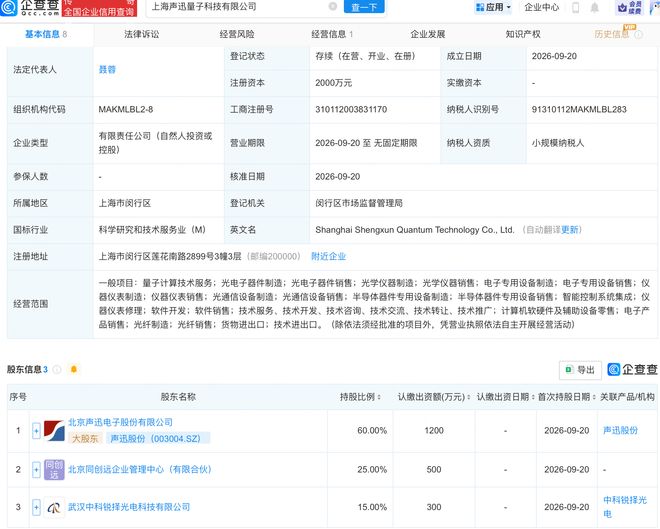
Task: Click the 全国企业信用查询 red banner
Action: 99,8
